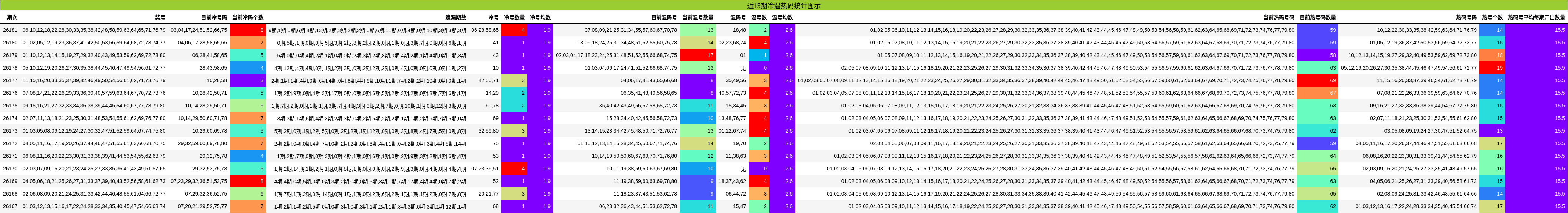Select orange hot-number-count cell 18 in row 26179
1568x213 pixels.
pos(1492,56)
